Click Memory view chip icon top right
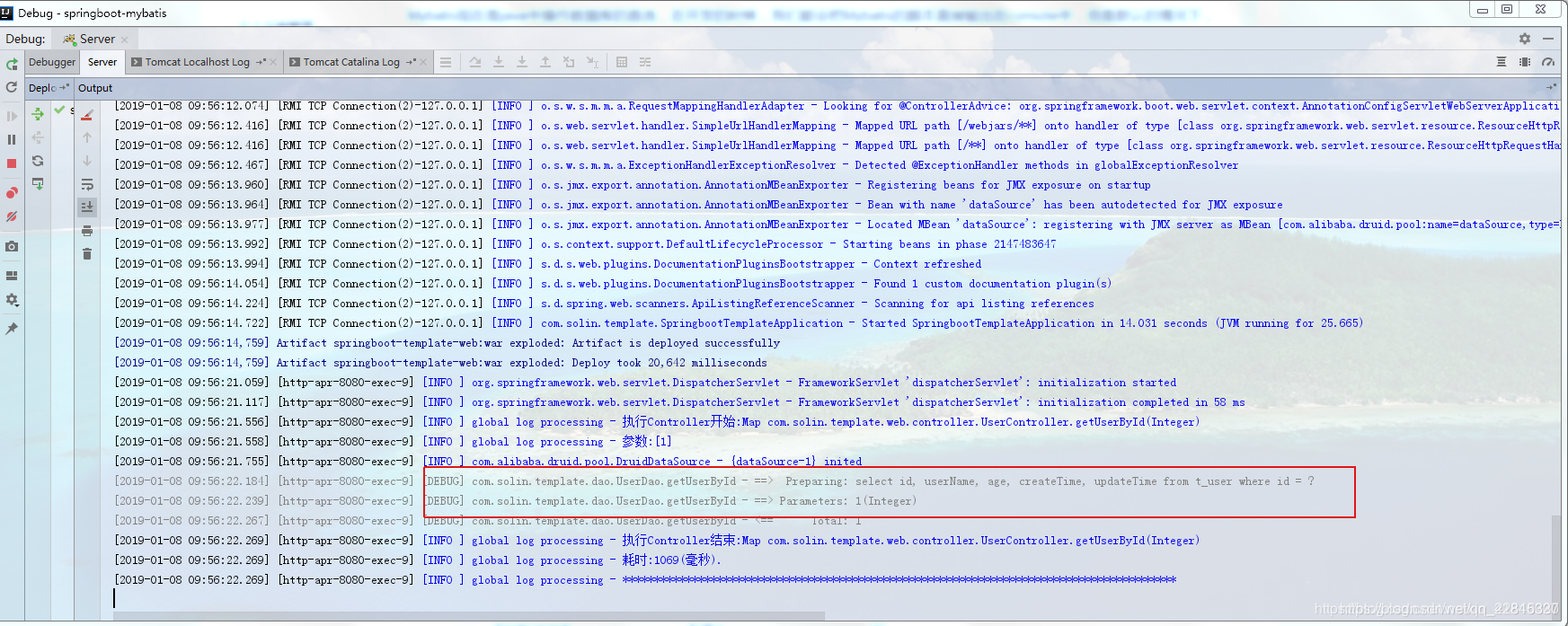Viewport: 1568px width, 626px height. click(1525, 62)
